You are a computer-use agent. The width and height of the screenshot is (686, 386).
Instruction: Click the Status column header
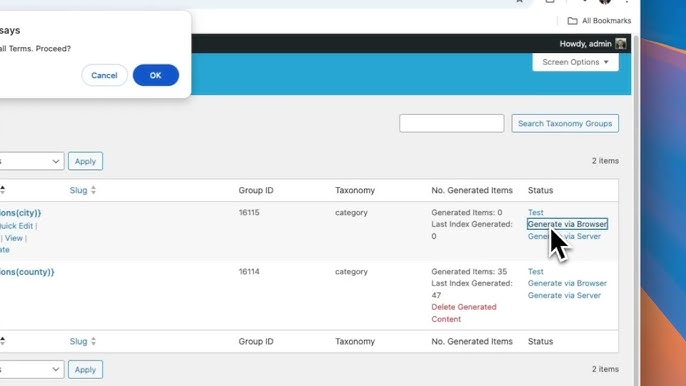(x=540, y=190)
